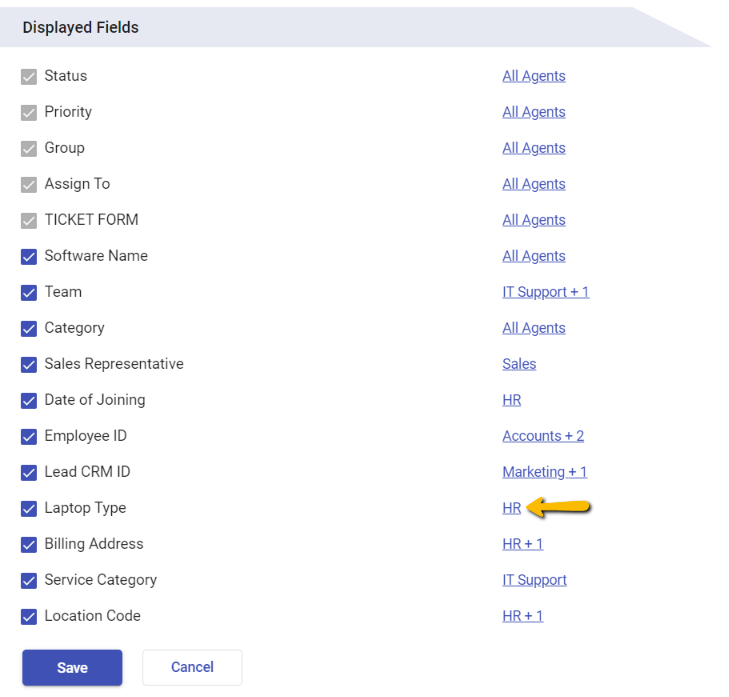Open All Agents link for Group

(x=534, y=148)
